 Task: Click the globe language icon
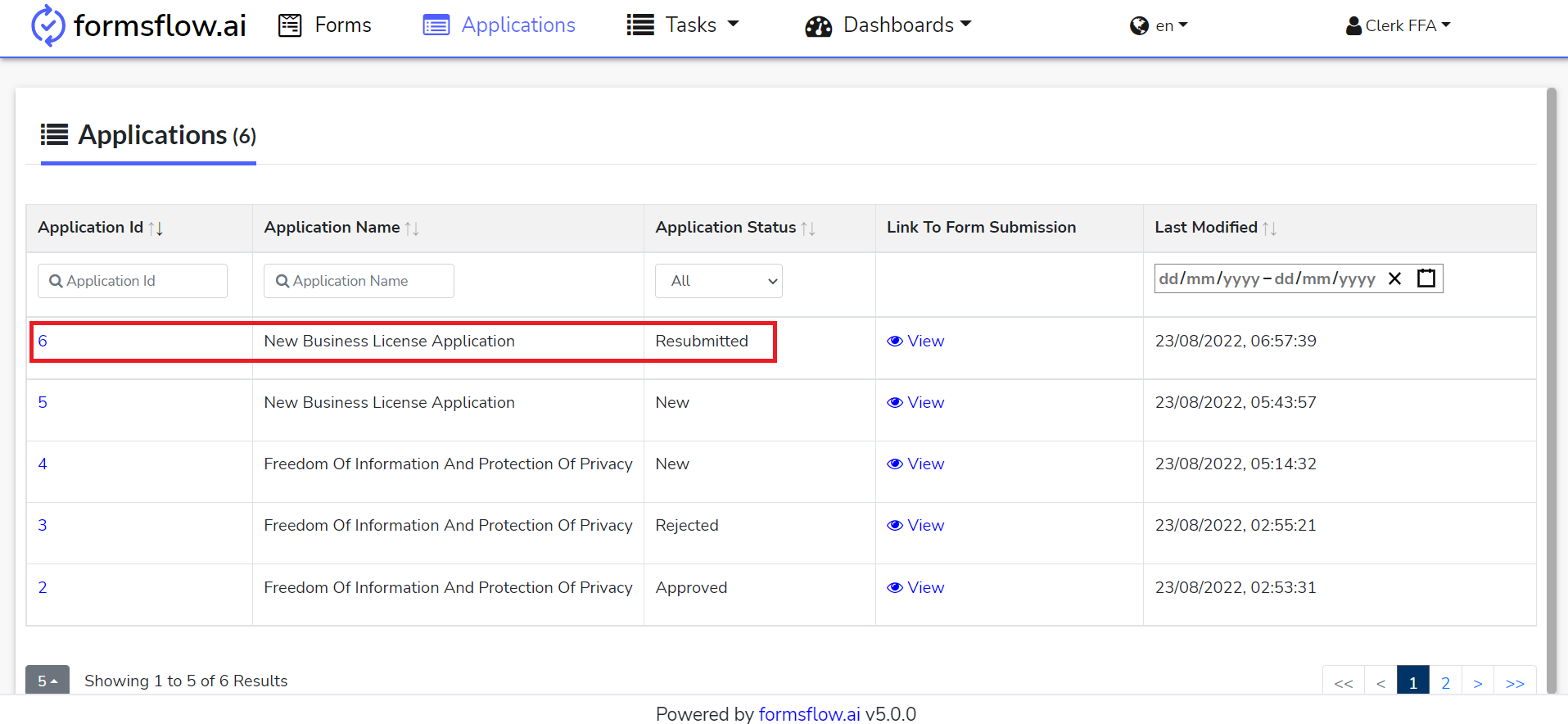[1139, 26]
